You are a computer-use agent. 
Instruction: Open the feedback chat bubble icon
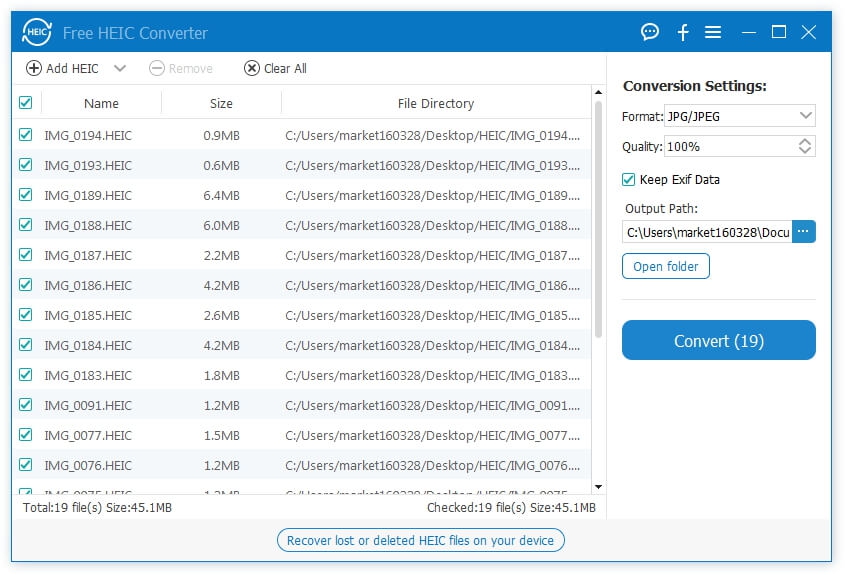click(x=650, y=32)
